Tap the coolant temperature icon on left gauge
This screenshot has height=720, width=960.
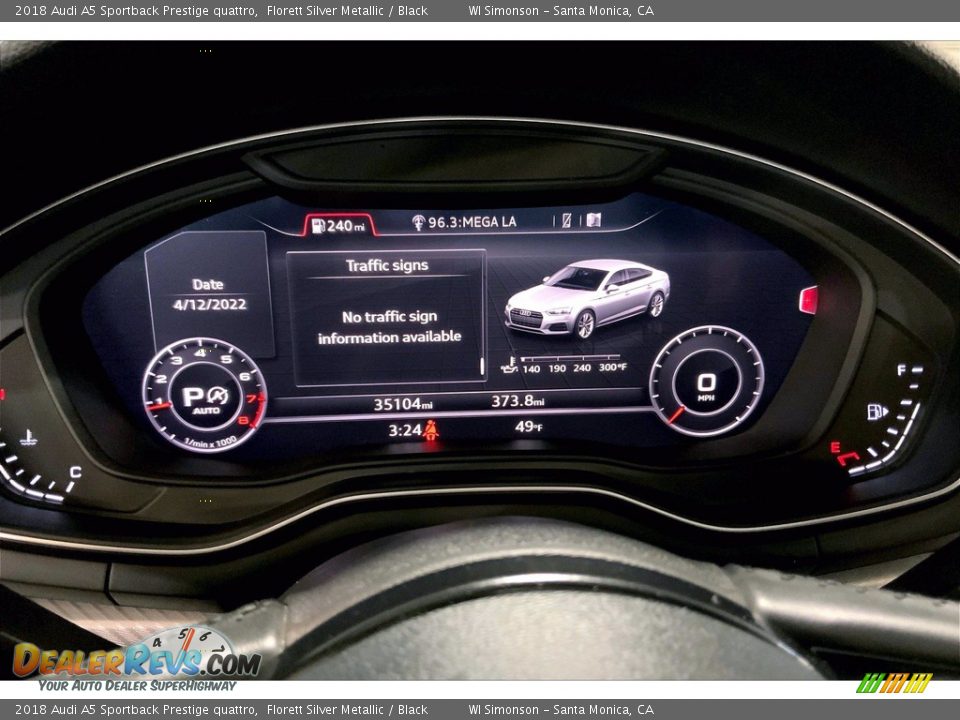point(28,437)
